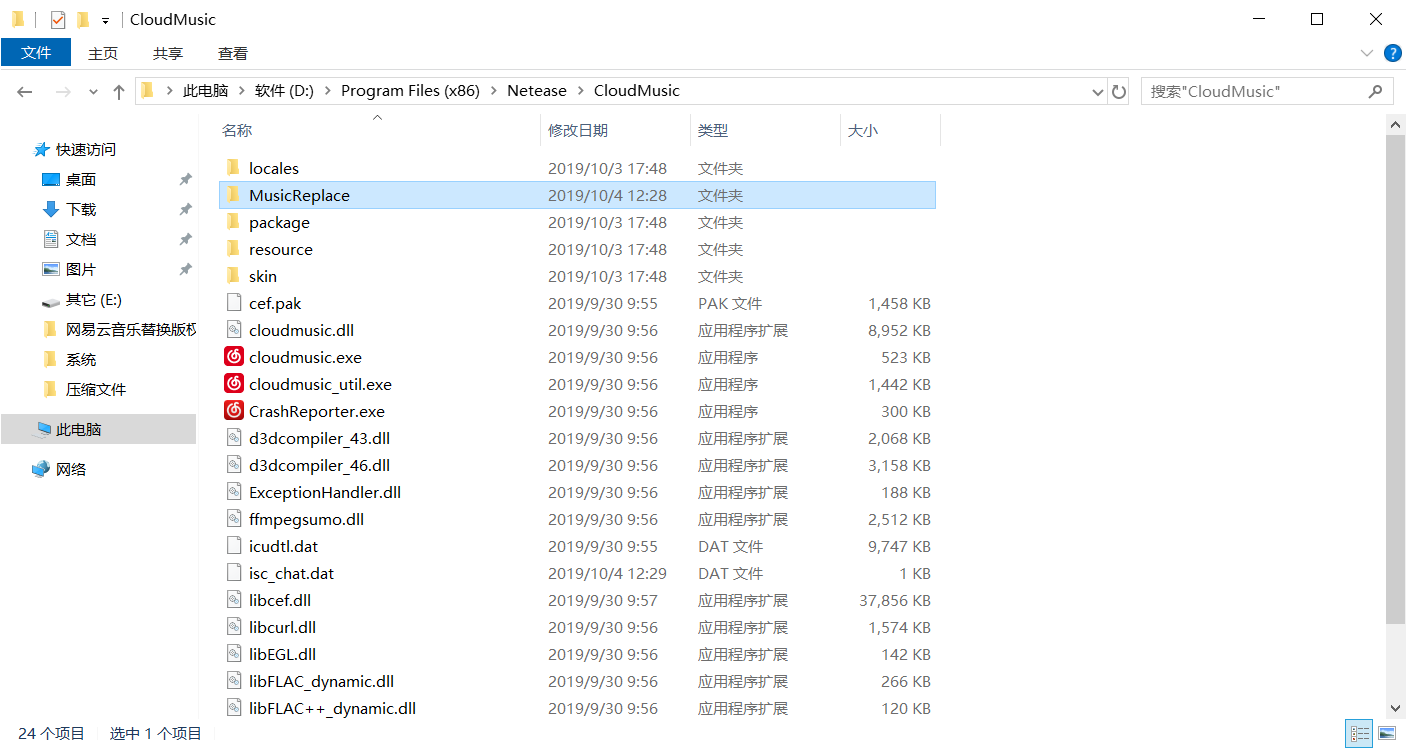The width and height of the screenshot is (1407, 749).
Task: Click the locales folder icon
Action: pos(233,168)
